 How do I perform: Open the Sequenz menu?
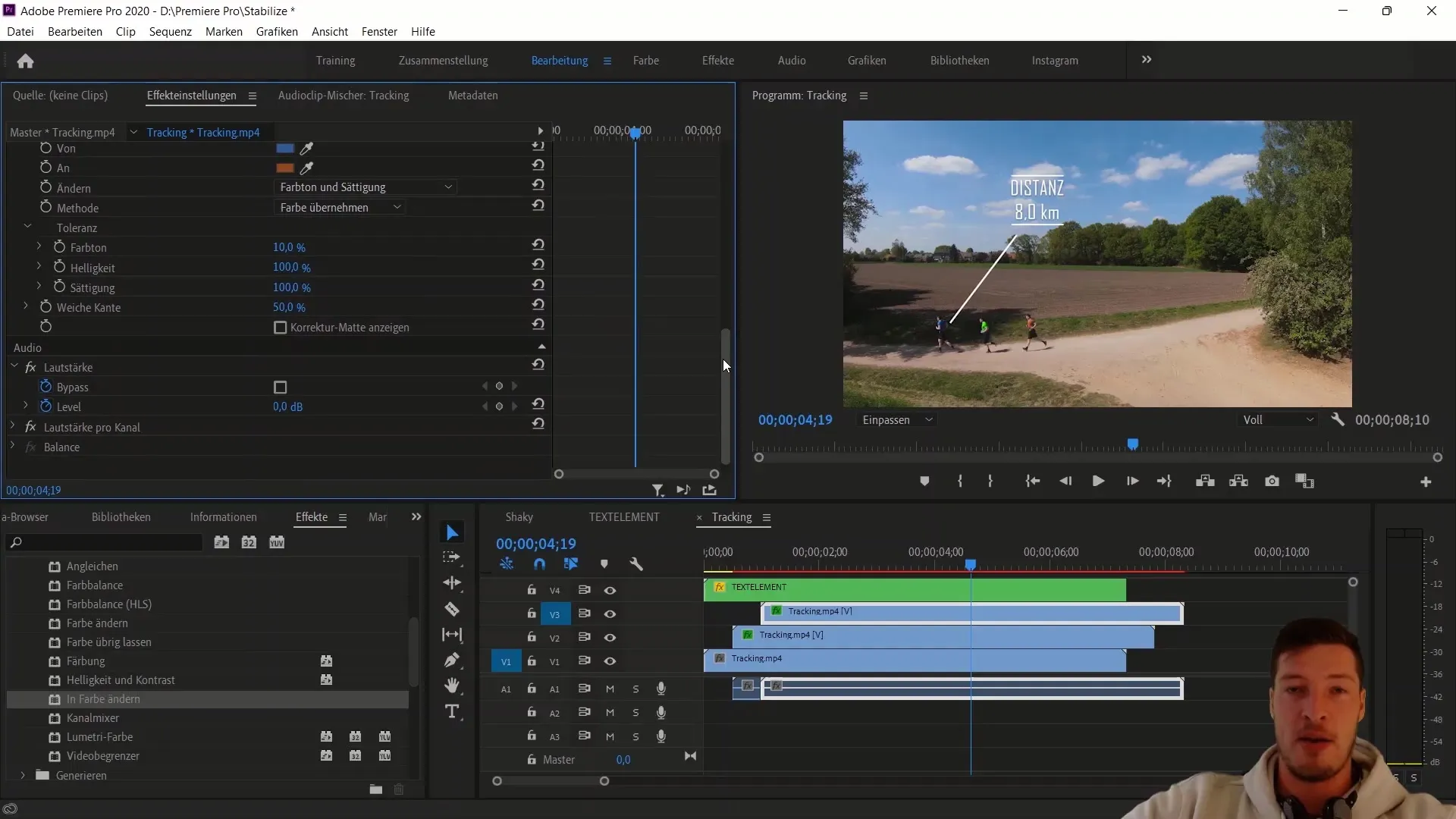[x=170, y=32]
